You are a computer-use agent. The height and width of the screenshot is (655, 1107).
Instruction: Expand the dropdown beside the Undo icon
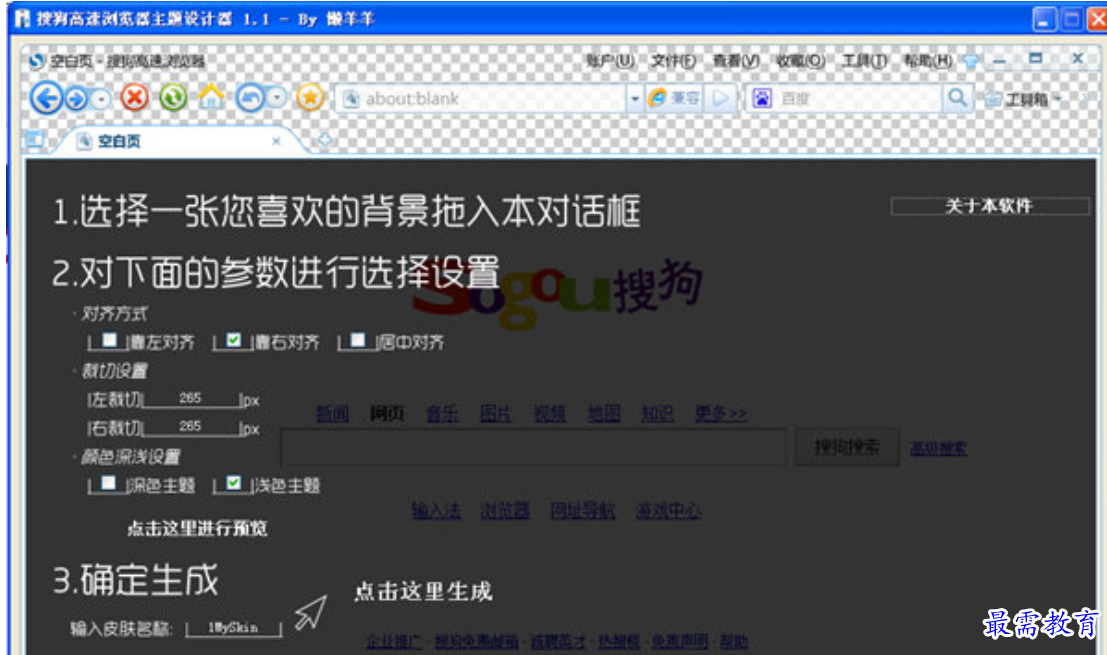click(x=277, y=97)
